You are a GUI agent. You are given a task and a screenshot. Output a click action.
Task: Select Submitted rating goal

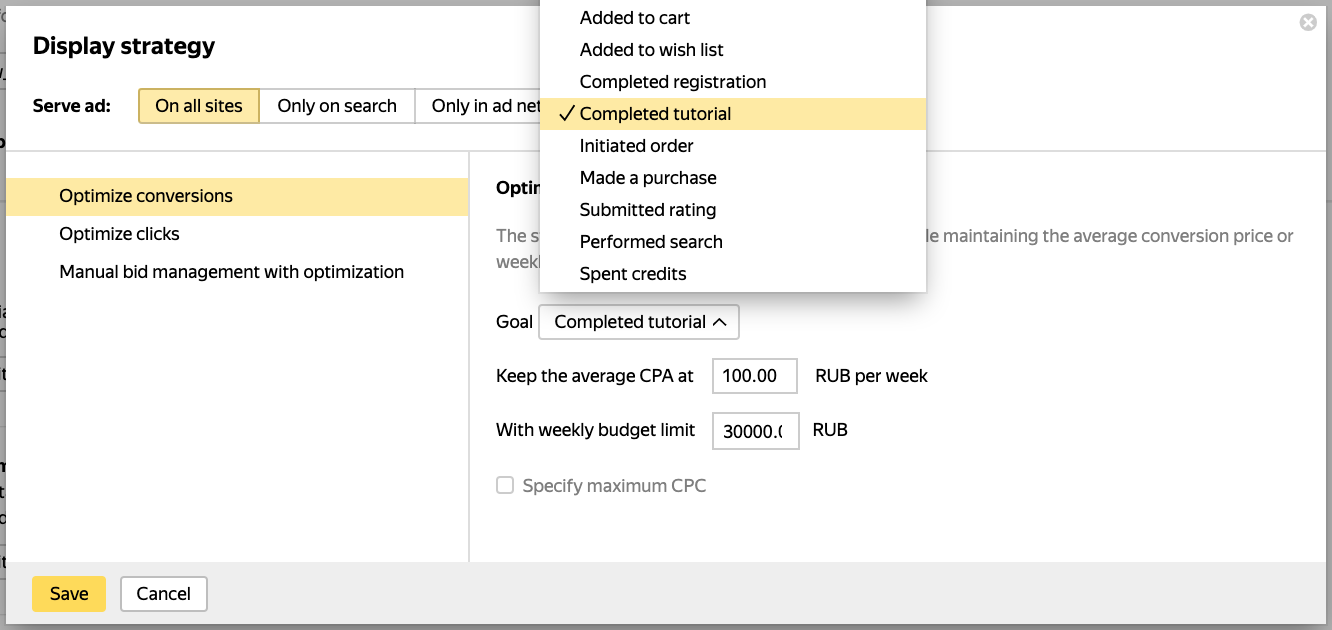pyautogui.click(x=647, y=210)
